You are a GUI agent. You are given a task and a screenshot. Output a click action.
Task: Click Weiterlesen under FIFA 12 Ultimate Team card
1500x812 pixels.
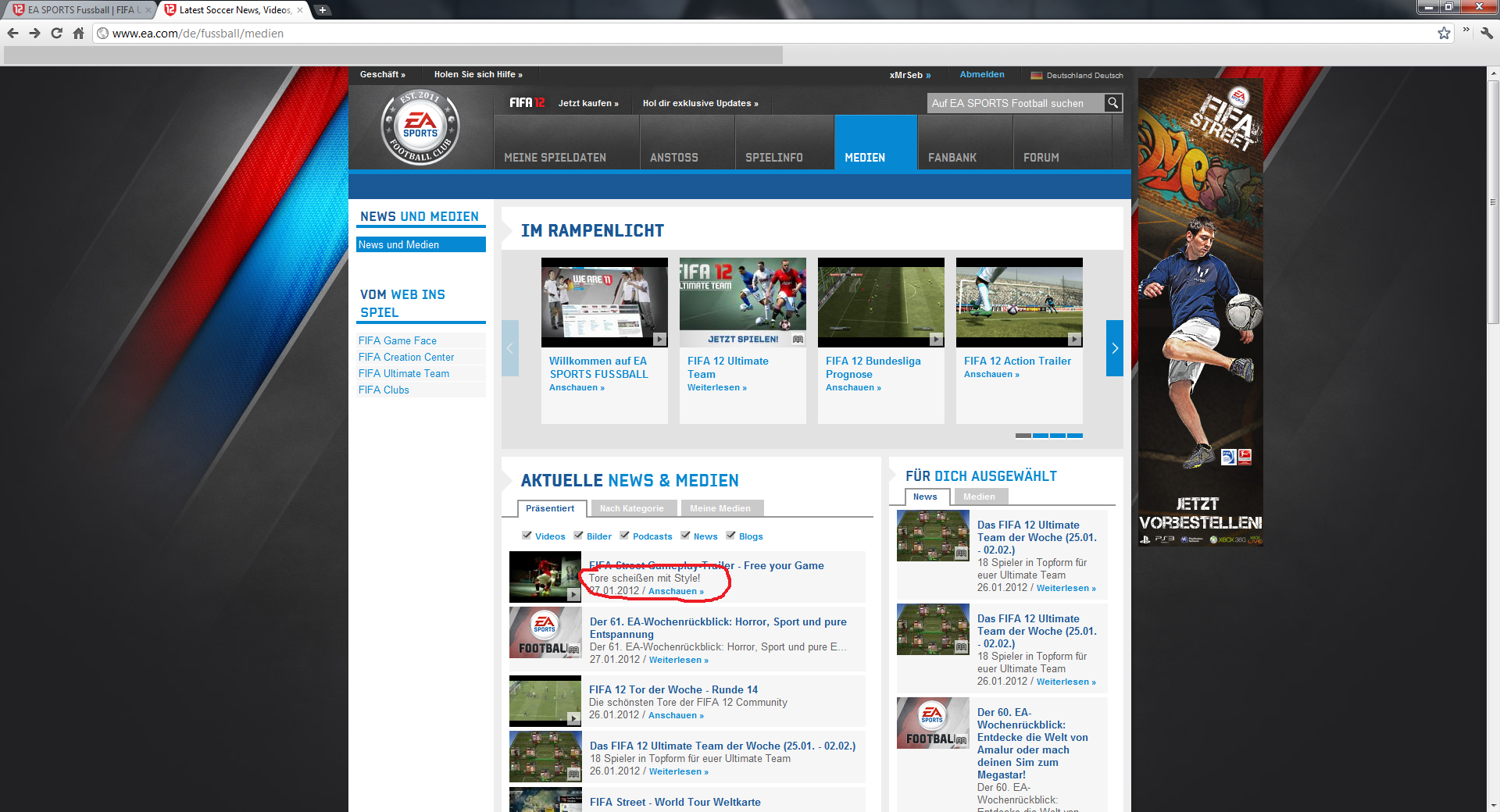click(x=717, y=388)
